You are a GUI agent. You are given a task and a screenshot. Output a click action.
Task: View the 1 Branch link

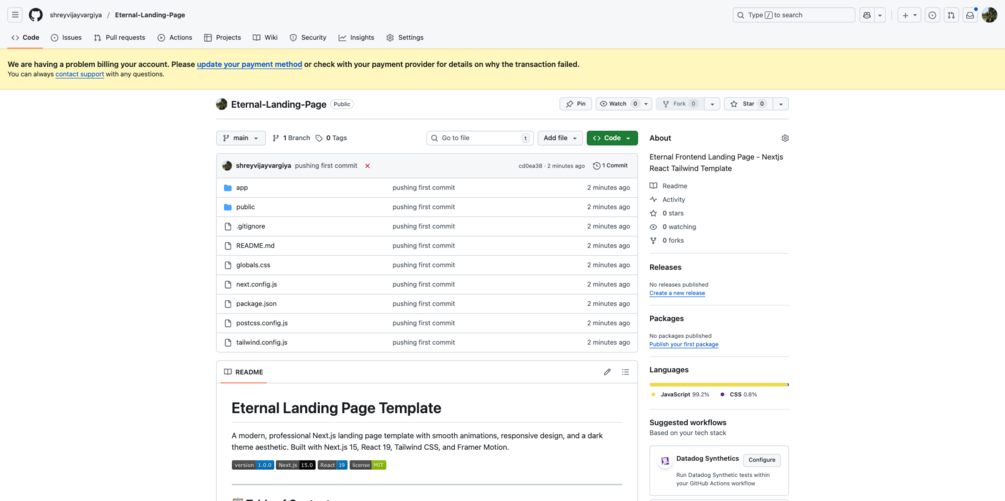(x=291, y=138)
